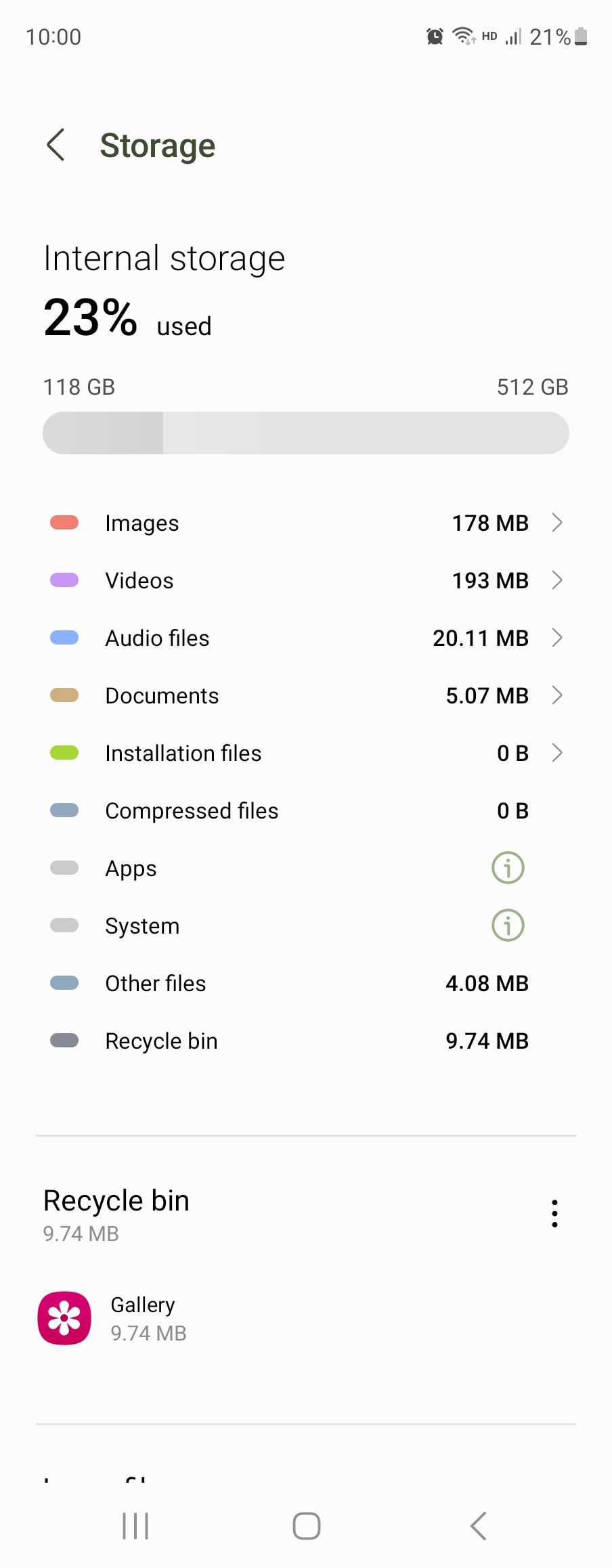The height and width of the screenshot is (1568, 612).
Task: Expand Videos category chevron
Action: point(557,580)
